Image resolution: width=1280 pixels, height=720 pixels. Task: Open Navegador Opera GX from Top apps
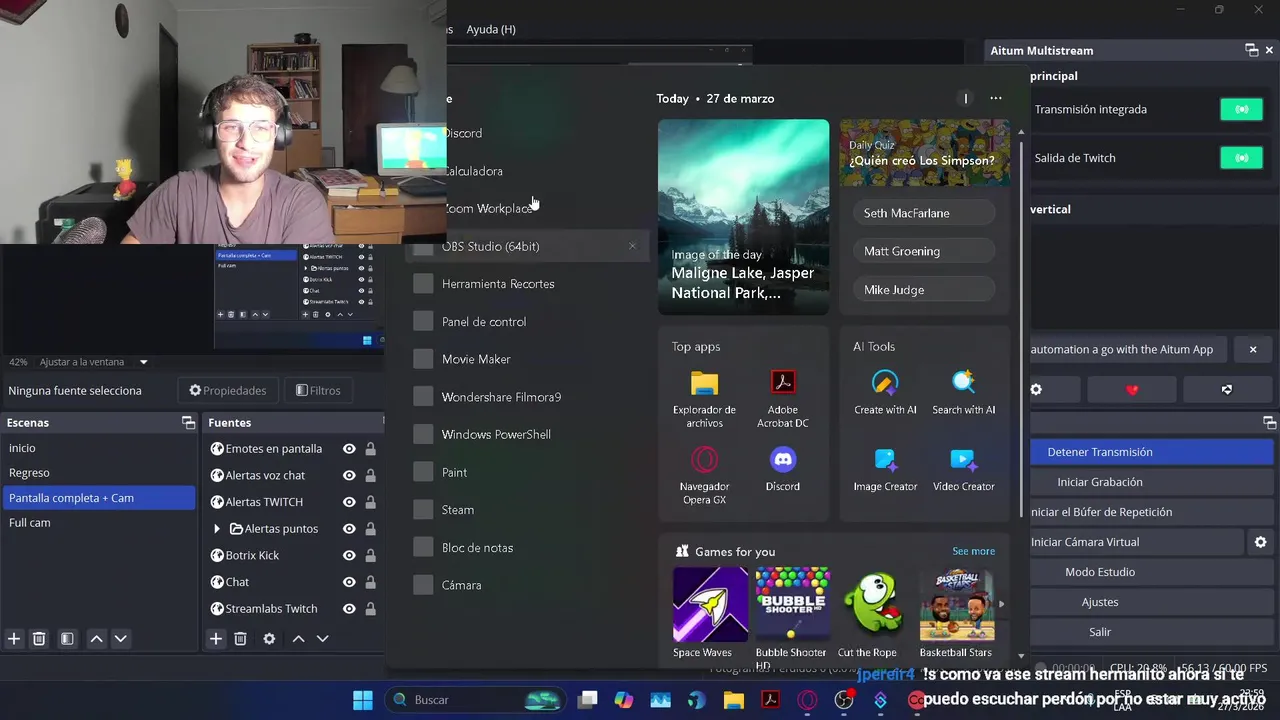coord(704,475)
